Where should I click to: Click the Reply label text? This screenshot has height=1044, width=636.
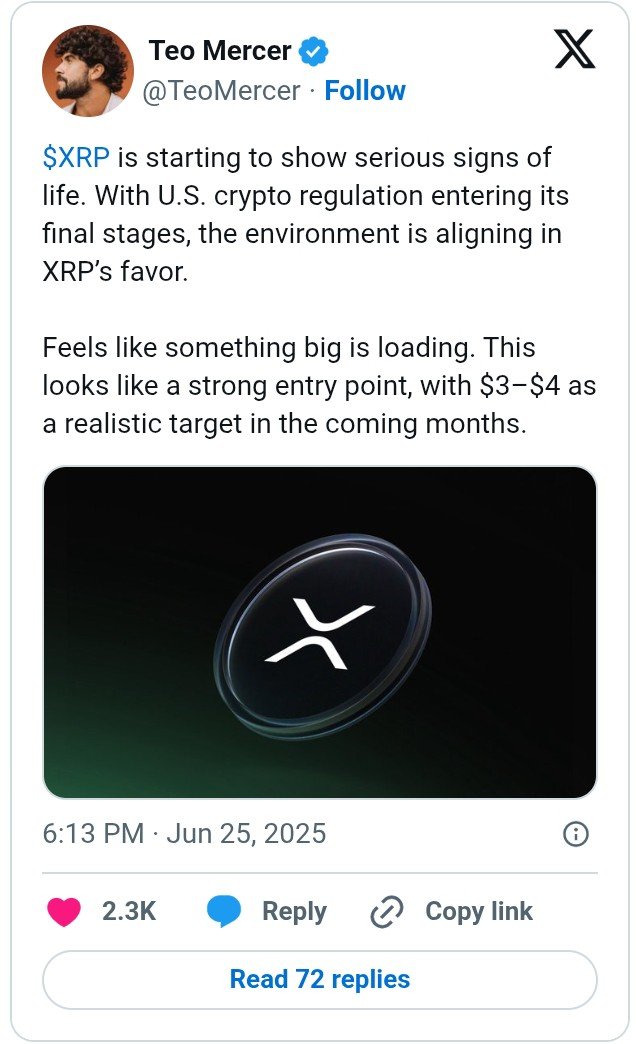pos(292,911)
